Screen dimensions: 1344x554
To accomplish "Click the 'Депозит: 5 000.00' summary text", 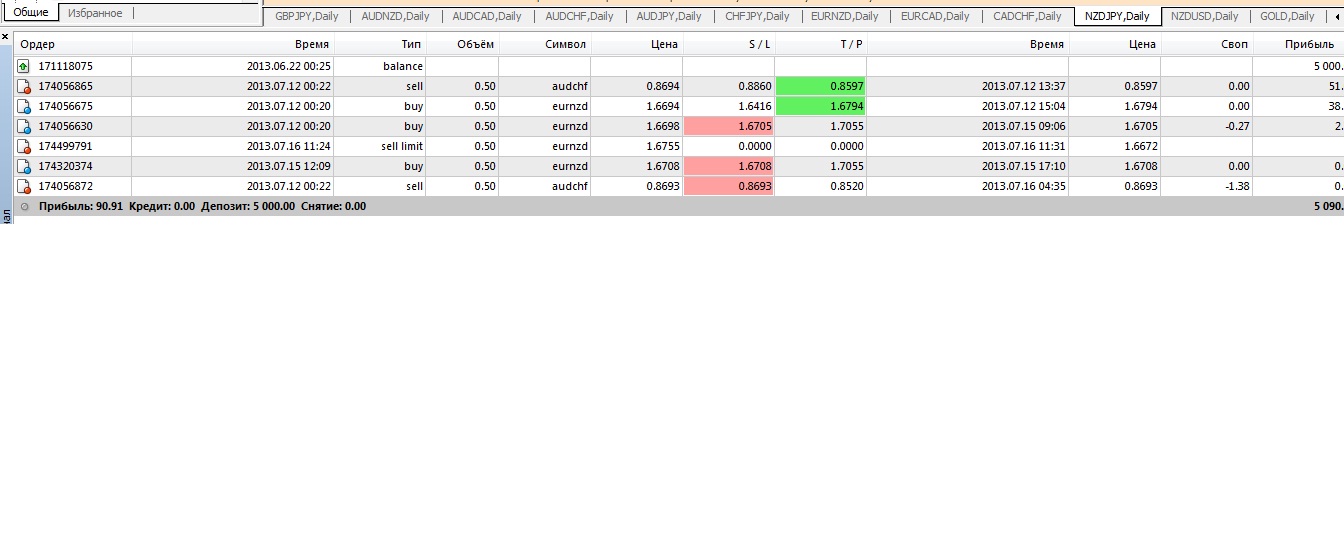I will click(248, 206).
